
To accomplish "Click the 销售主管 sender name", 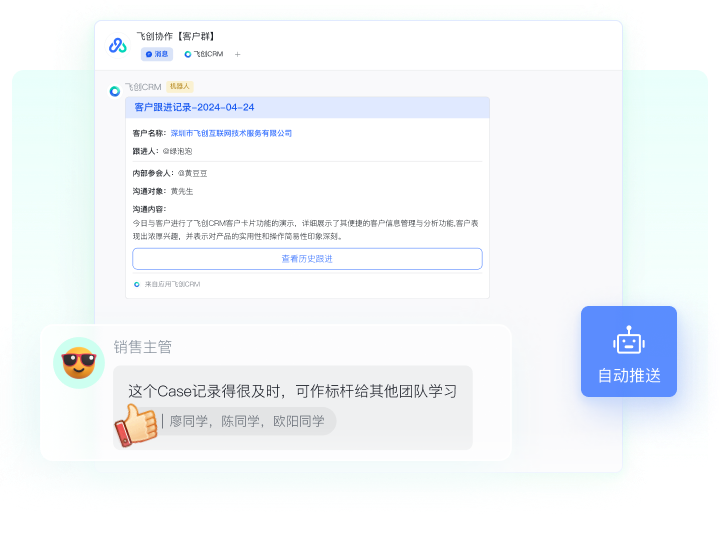I will pos(143,347).
